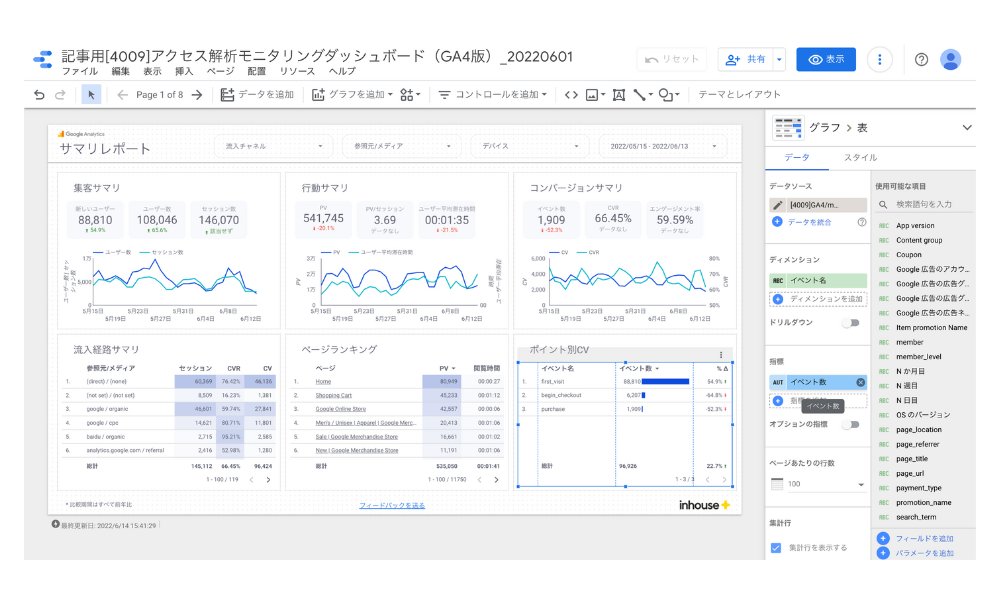
Task: Select the イベント名 dimension chip
Action: (x=818, y=281)
